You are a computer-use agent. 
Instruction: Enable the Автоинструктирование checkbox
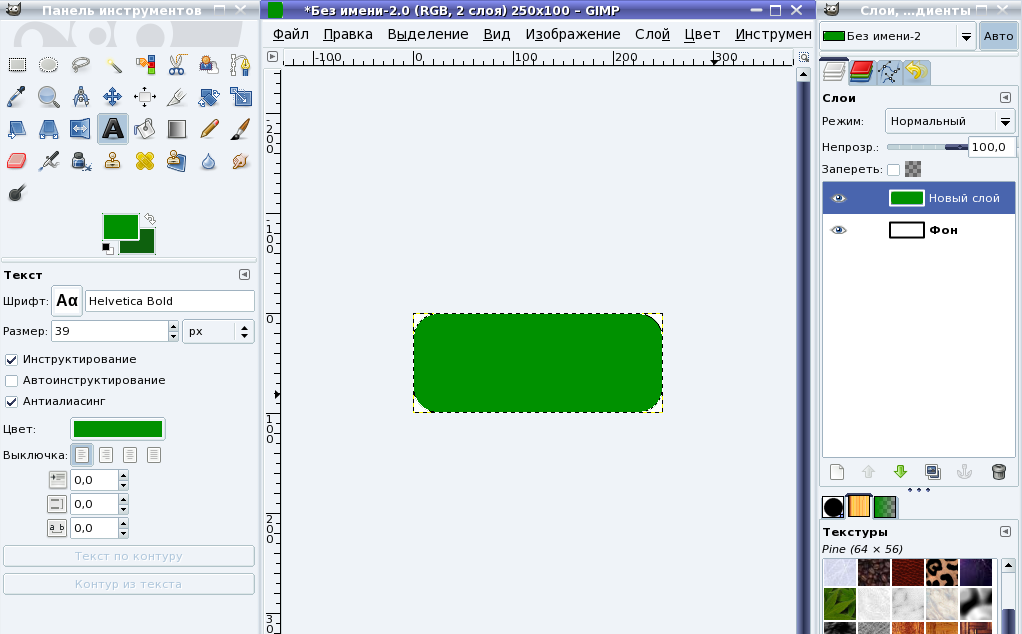pos(11,381)
